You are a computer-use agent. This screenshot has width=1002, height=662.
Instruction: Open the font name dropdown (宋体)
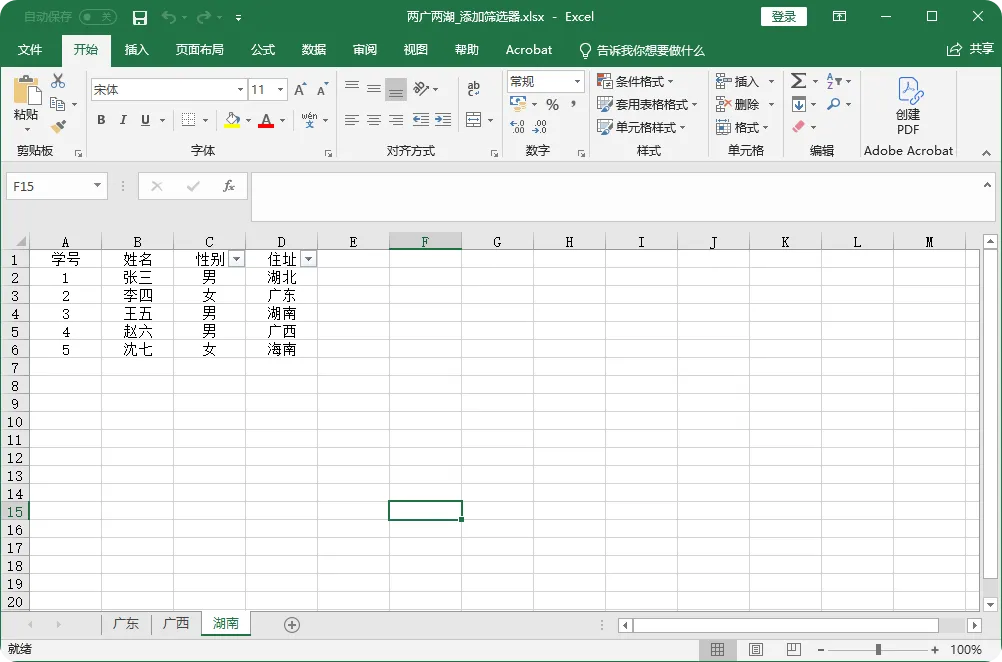tap(240, 89)
